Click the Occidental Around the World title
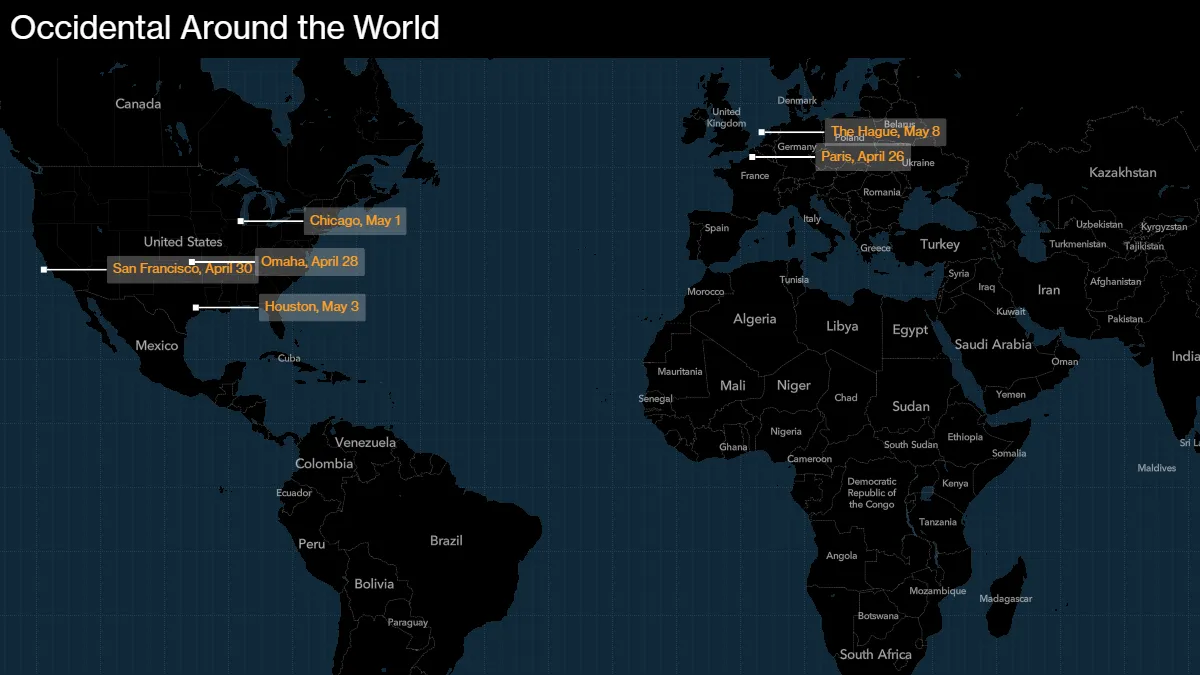1200x675 pixels. [225, 27]
